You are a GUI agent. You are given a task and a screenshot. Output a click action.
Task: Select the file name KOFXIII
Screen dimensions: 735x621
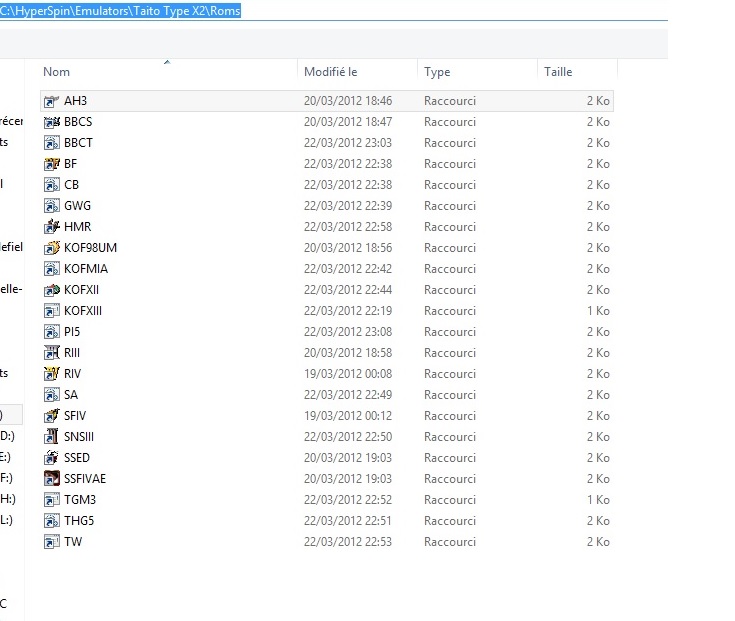coord(83,311)
